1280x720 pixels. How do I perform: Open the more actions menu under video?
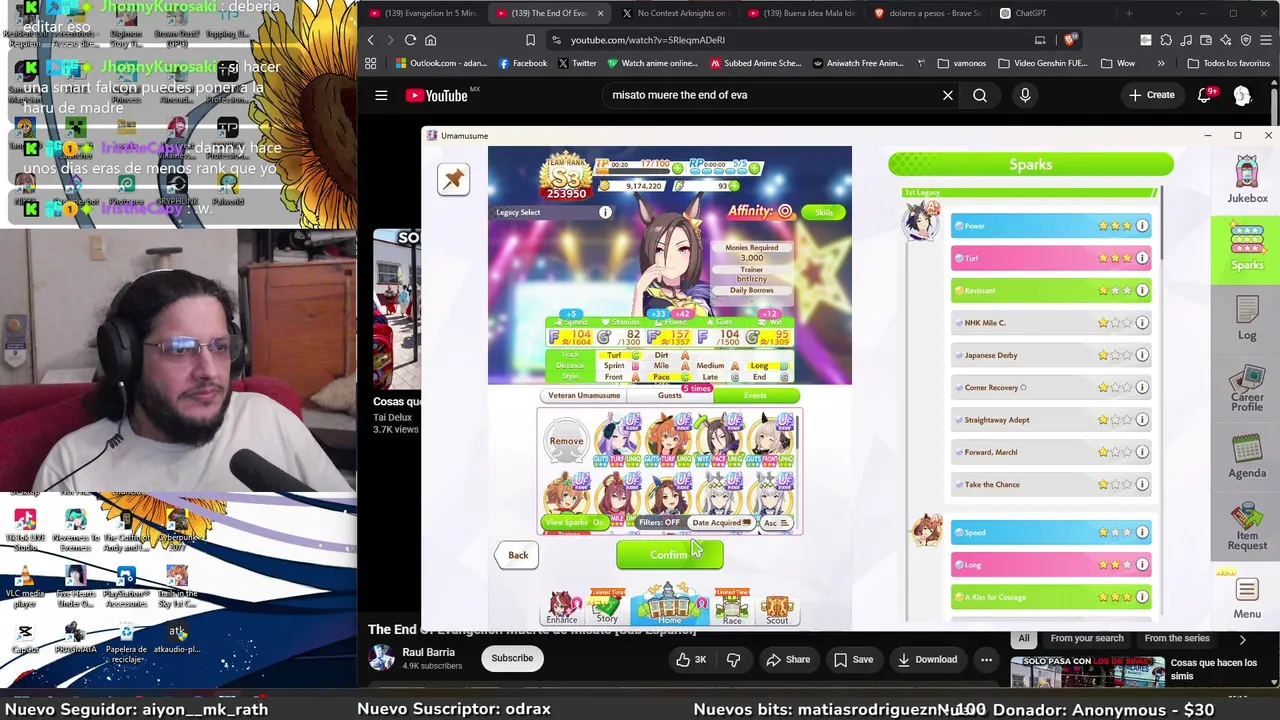pyautogui.click(x=986, y=659)
